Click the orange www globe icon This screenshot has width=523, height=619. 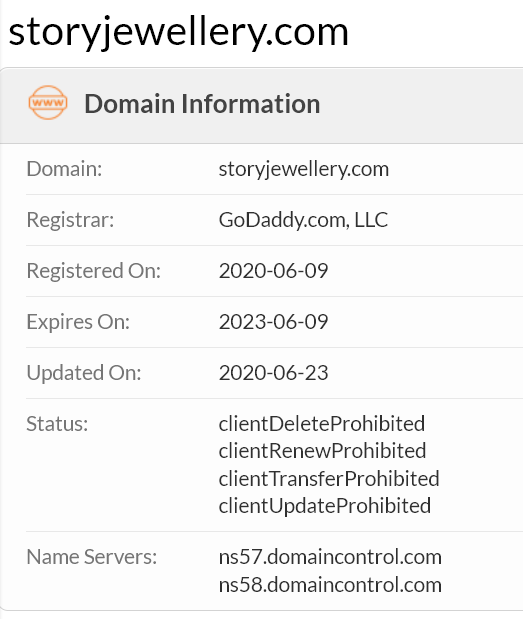coord(48,103)
